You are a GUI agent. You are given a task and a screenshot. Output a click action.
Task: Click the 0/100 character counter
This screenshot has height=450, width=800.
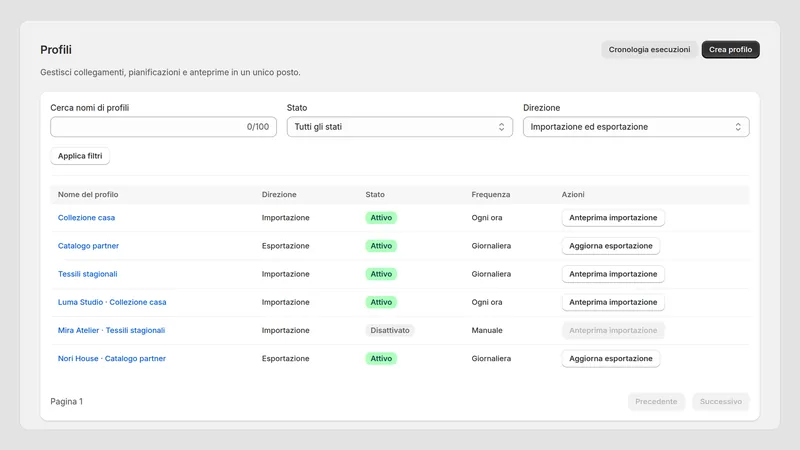tap(258, 127)
